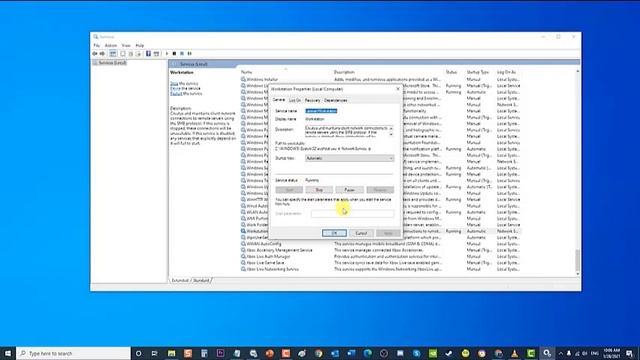Click the Forward arrow in Services toolbar
This screenshot has width=640, height=360.
(x=102, y=53)
